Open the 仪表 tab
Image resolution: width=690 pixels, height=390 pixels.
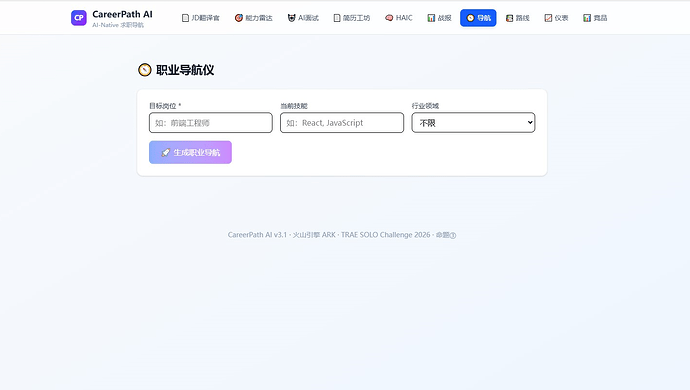point(556,18)
